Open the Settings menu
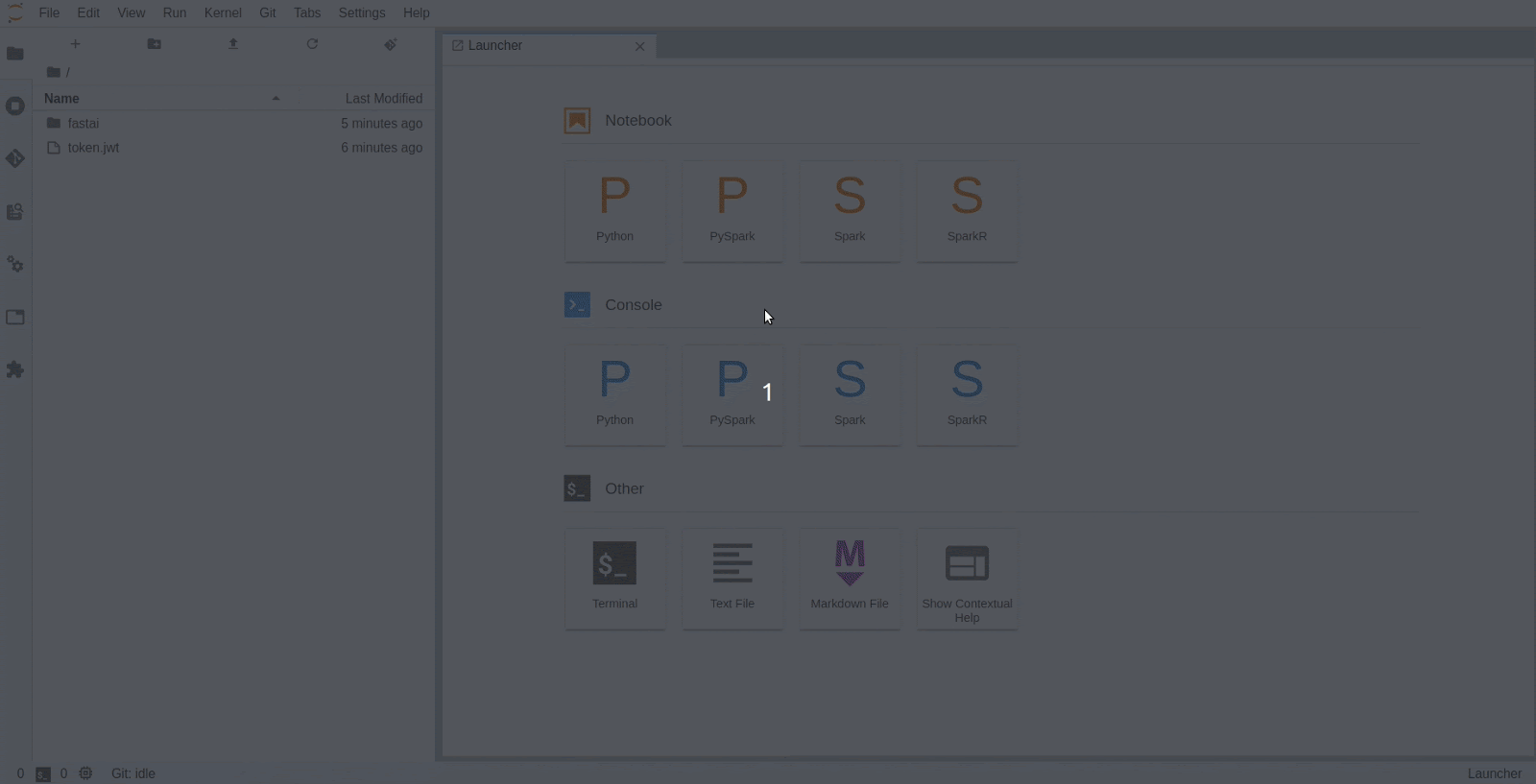 [362, 12]
